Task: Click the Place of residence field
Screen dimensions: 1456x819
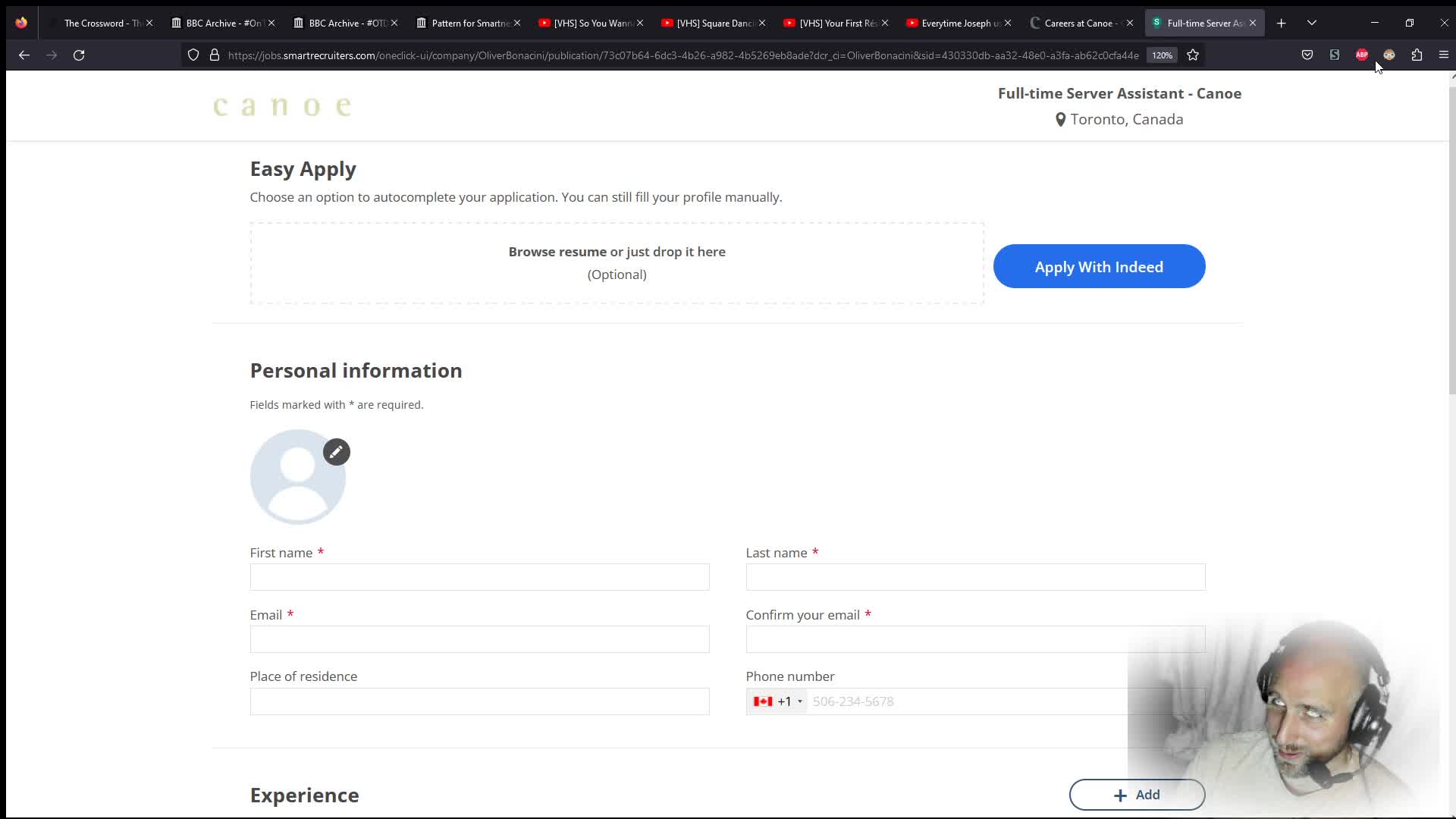Action: (479, 701)
